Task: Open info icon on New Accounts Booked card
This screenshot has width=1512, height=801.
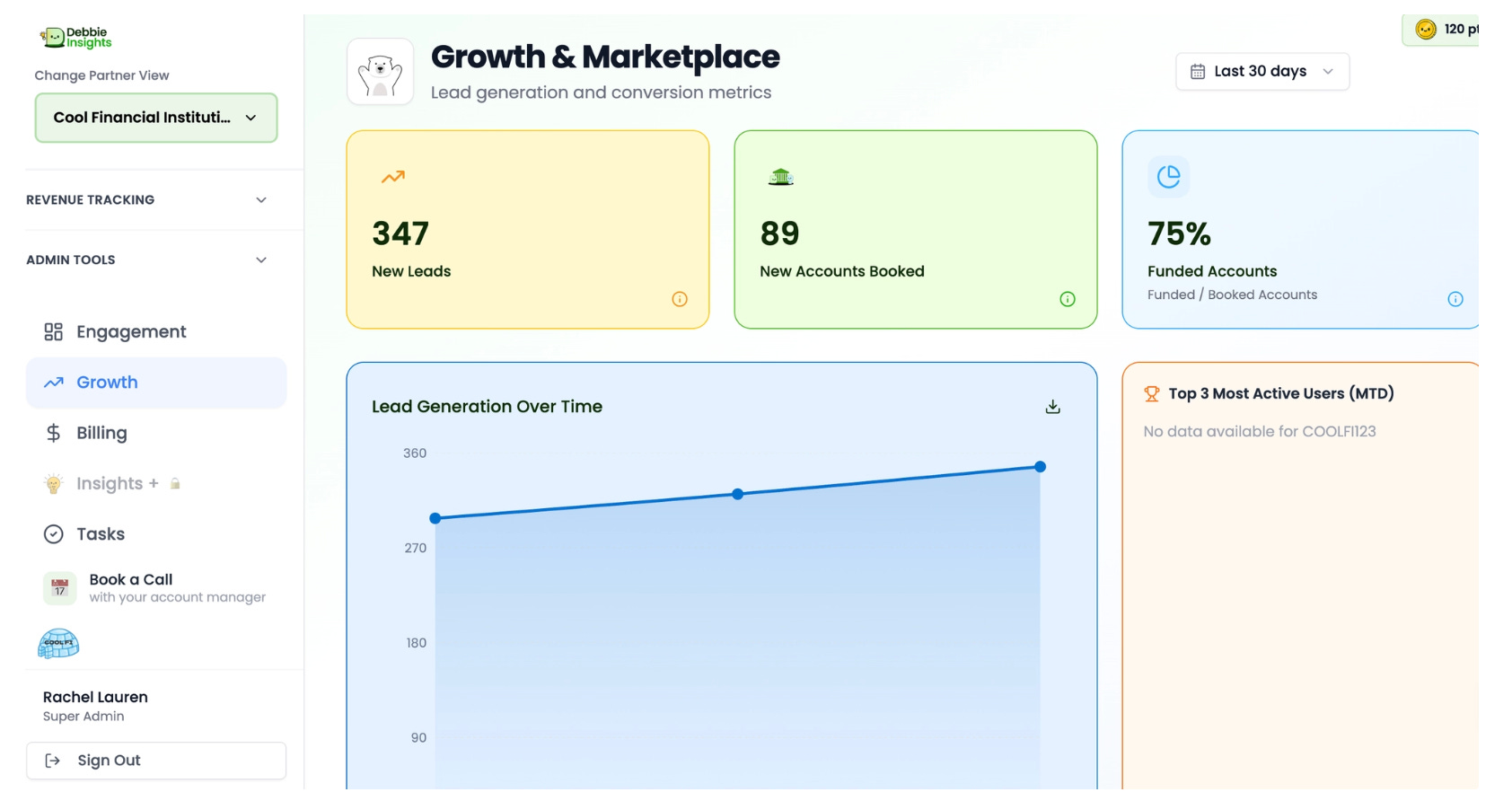Action: [1068, 299]
